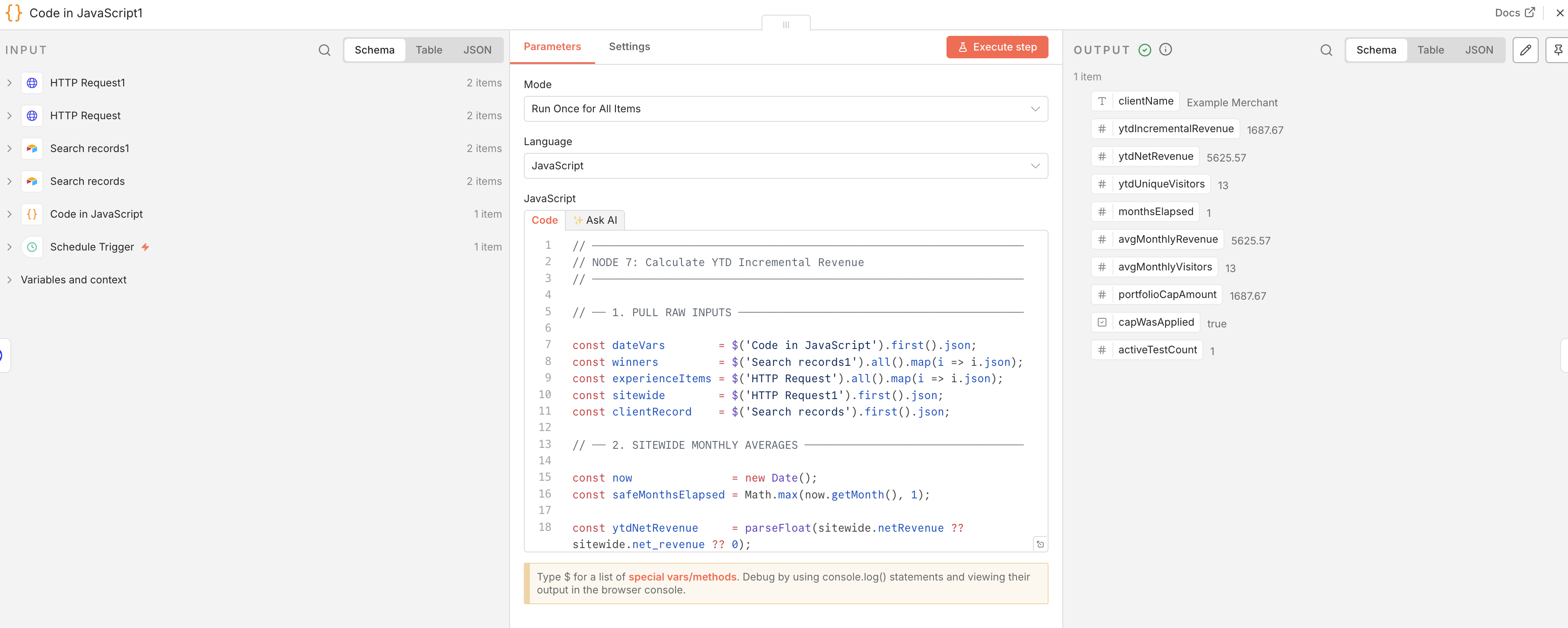
Task: Open the Mode dropdown
Action: (785, 109)
